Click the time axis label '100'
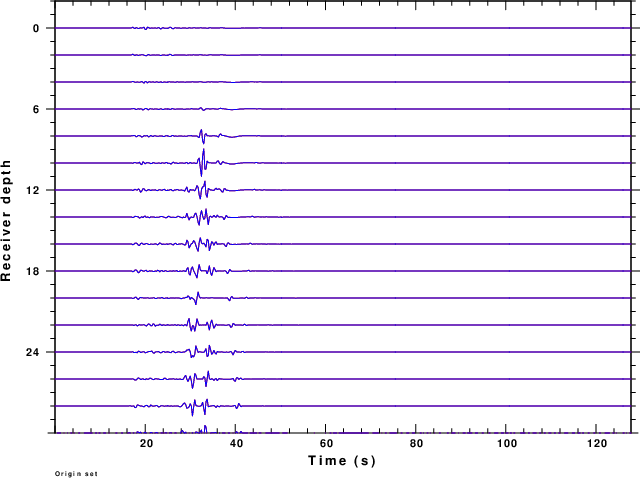The image size is (640, 478). click(507, 444)
